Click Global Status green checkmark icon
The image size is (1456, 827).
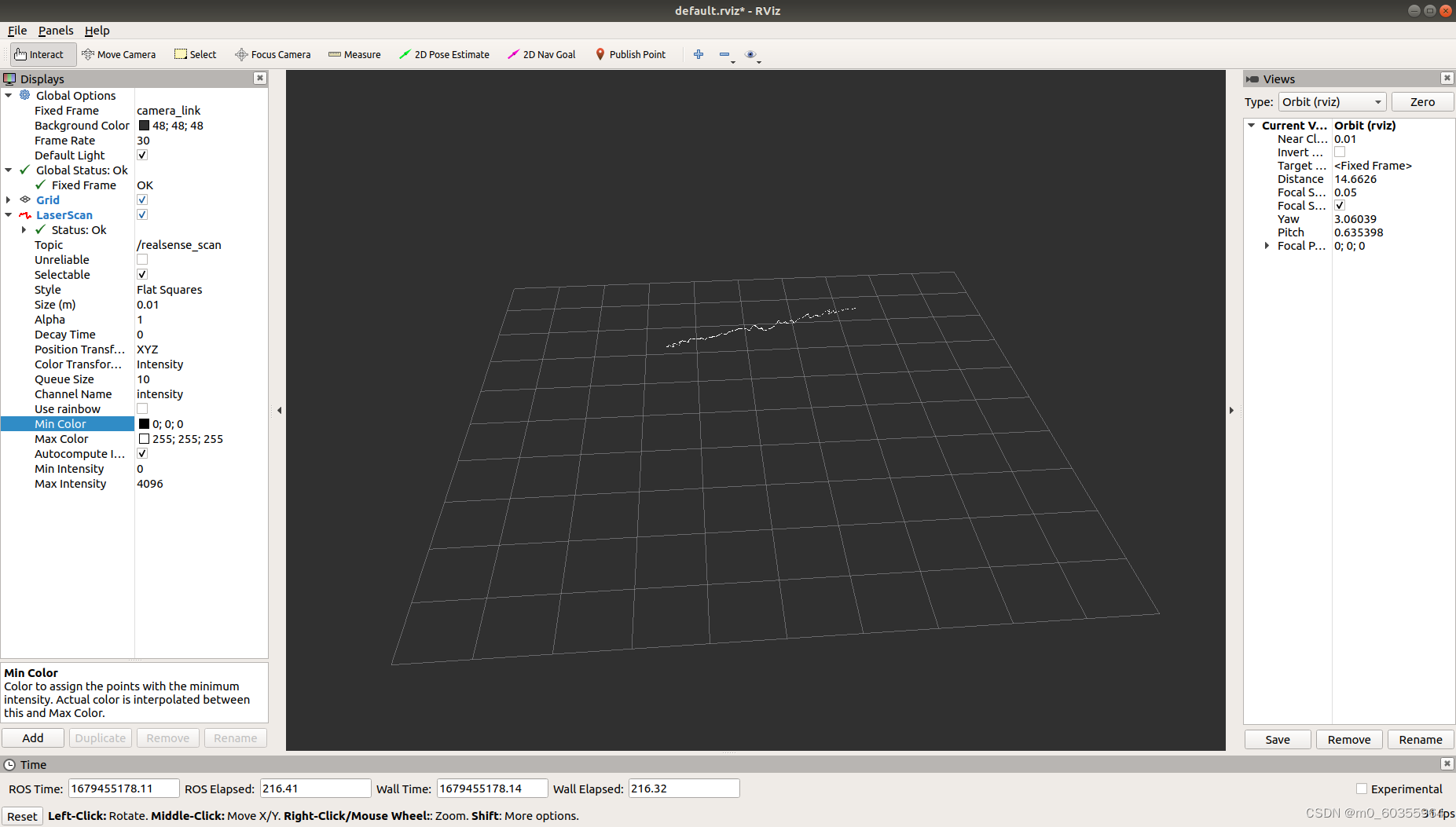coord(25,170)
